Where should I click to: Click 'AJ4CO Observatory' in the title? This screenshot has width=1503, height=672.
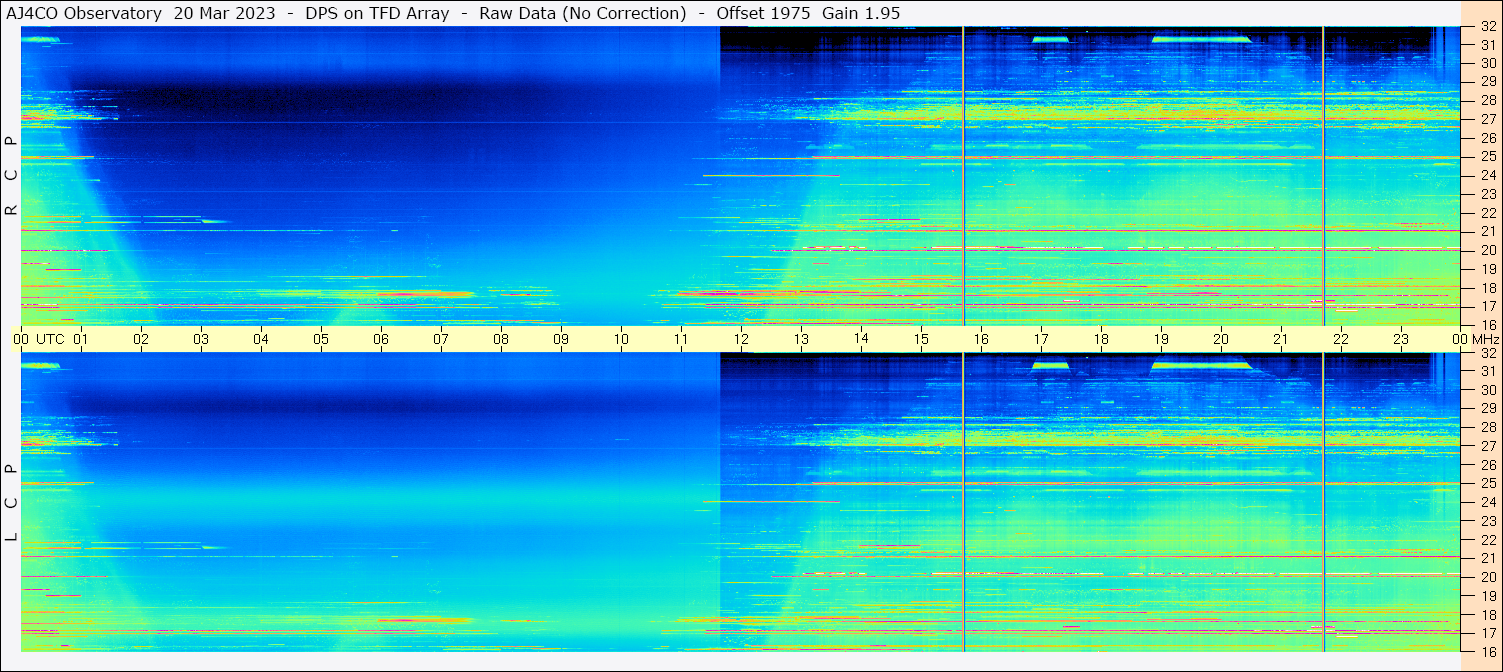coord(83,13)
